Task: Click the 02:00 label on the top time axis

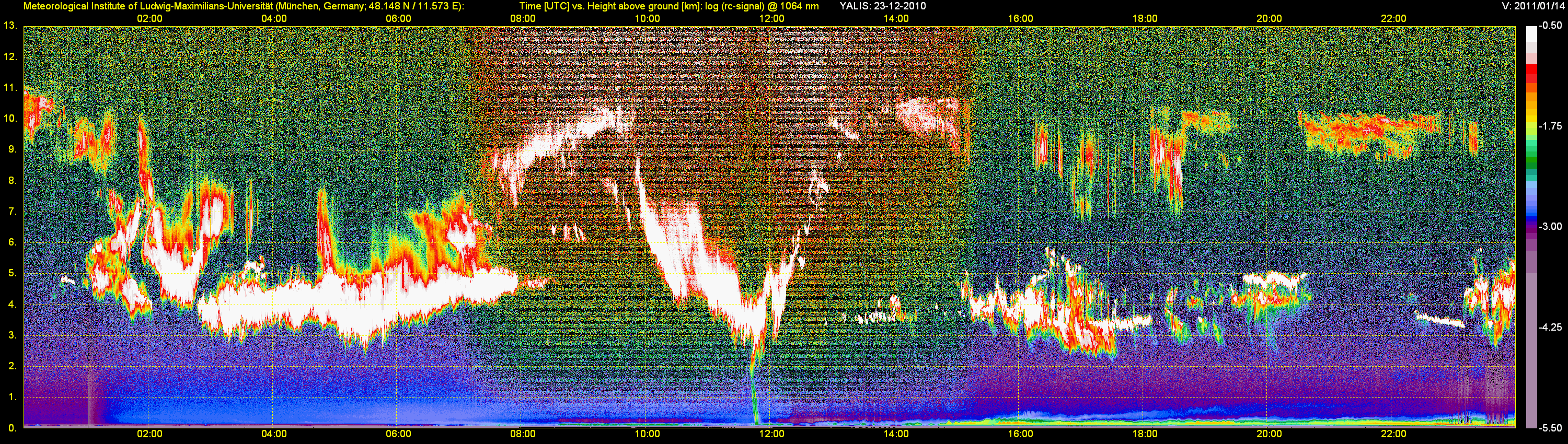Action: point(149,18)
